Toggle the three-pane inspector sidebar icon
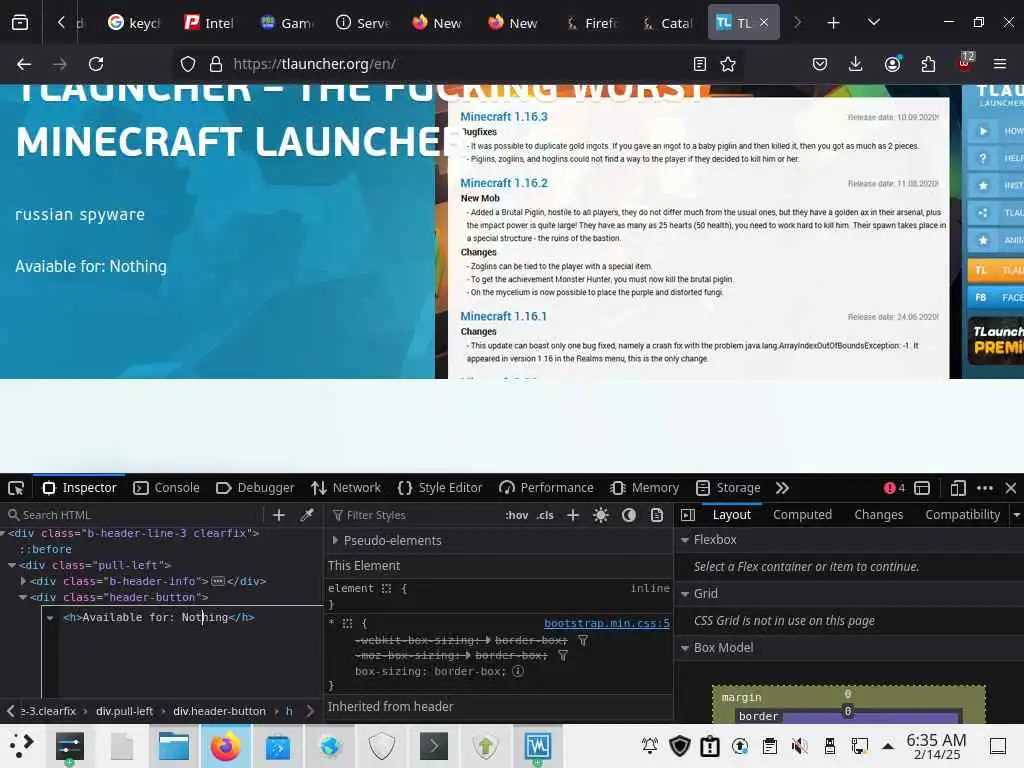Screen dimensions: 1024x768 688,515
